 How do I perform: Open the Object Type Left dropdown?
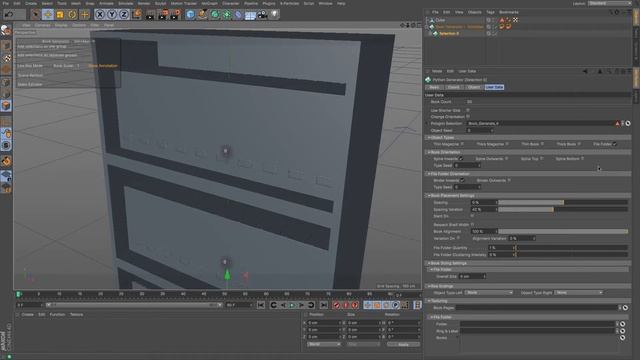click(489, 293)
